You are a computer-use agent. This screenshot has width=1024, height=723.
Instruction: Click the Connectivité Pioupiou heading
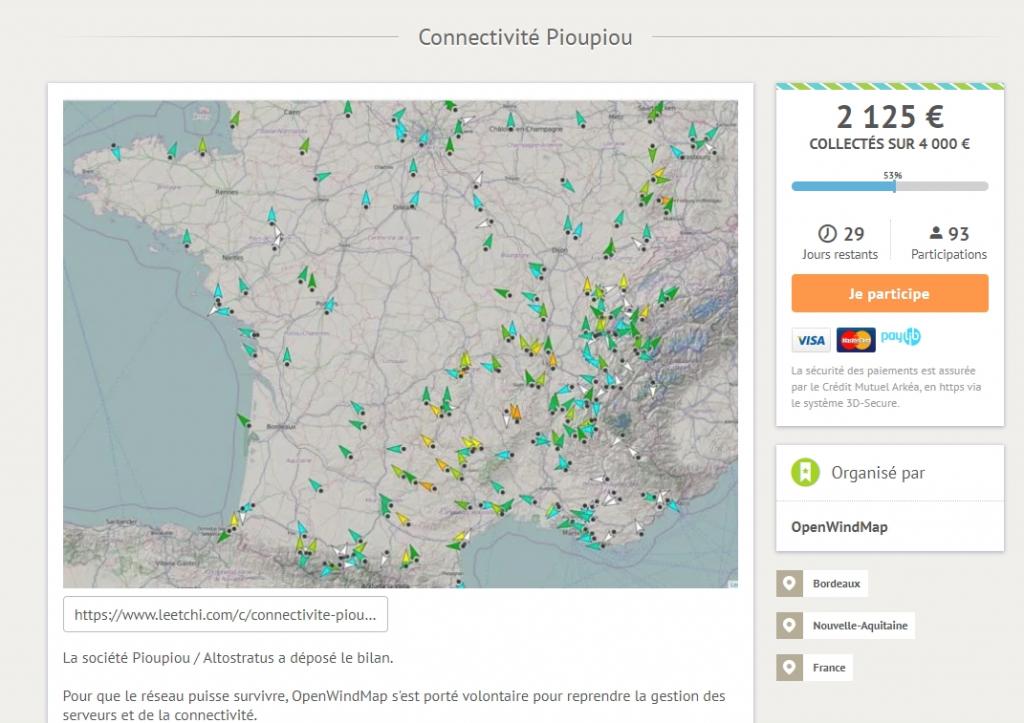525,37
